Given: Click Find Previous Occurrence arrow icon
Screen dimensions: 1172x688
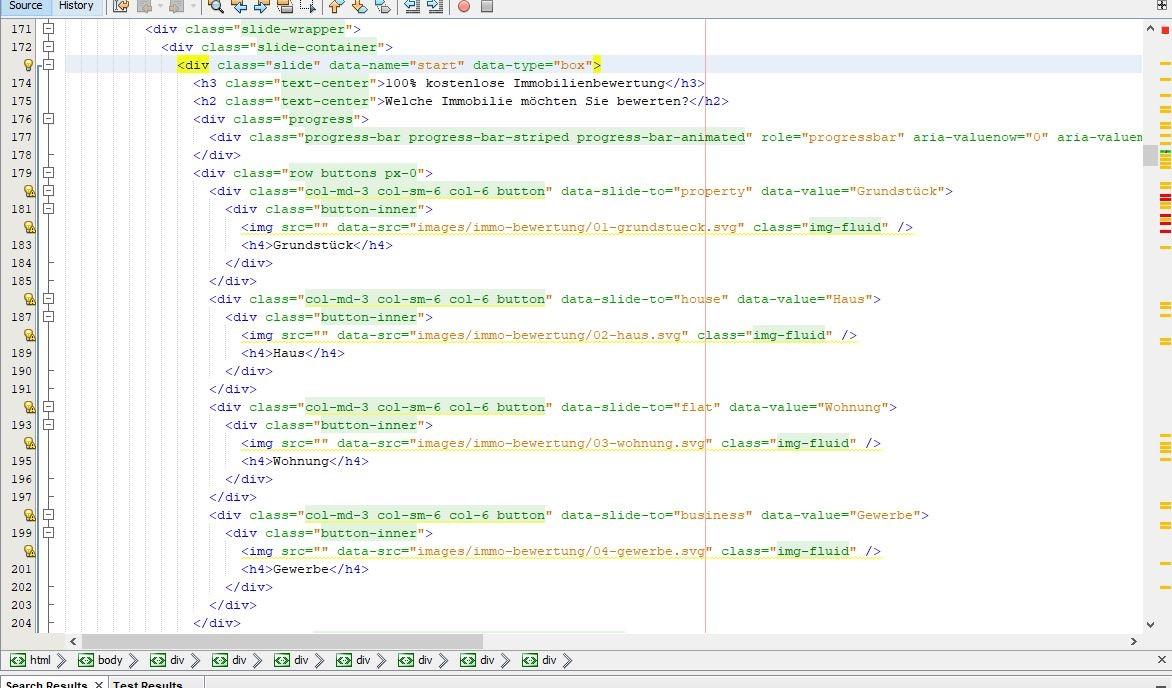Looking at the screenshot, I should 239,7.
